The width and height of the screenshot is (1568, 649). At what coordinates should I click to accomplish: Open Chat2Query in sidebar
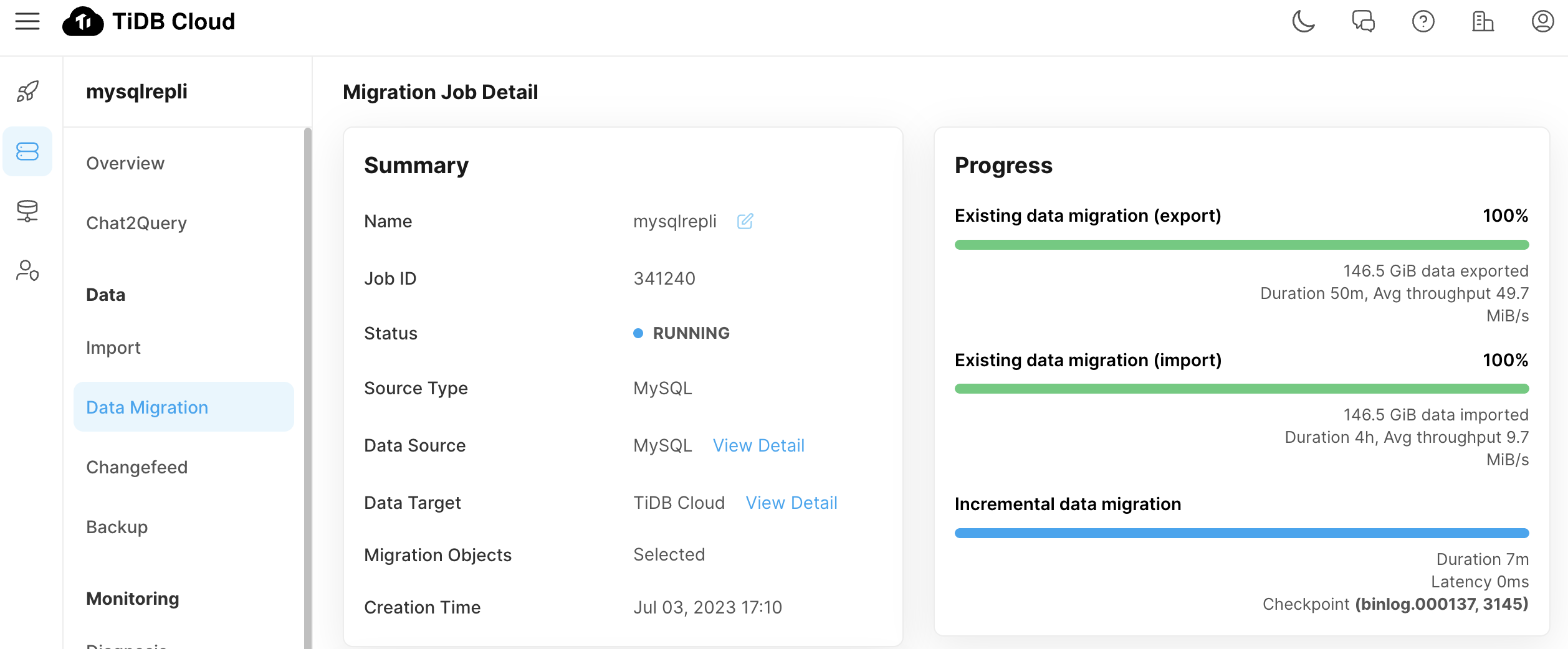(136, 223)
